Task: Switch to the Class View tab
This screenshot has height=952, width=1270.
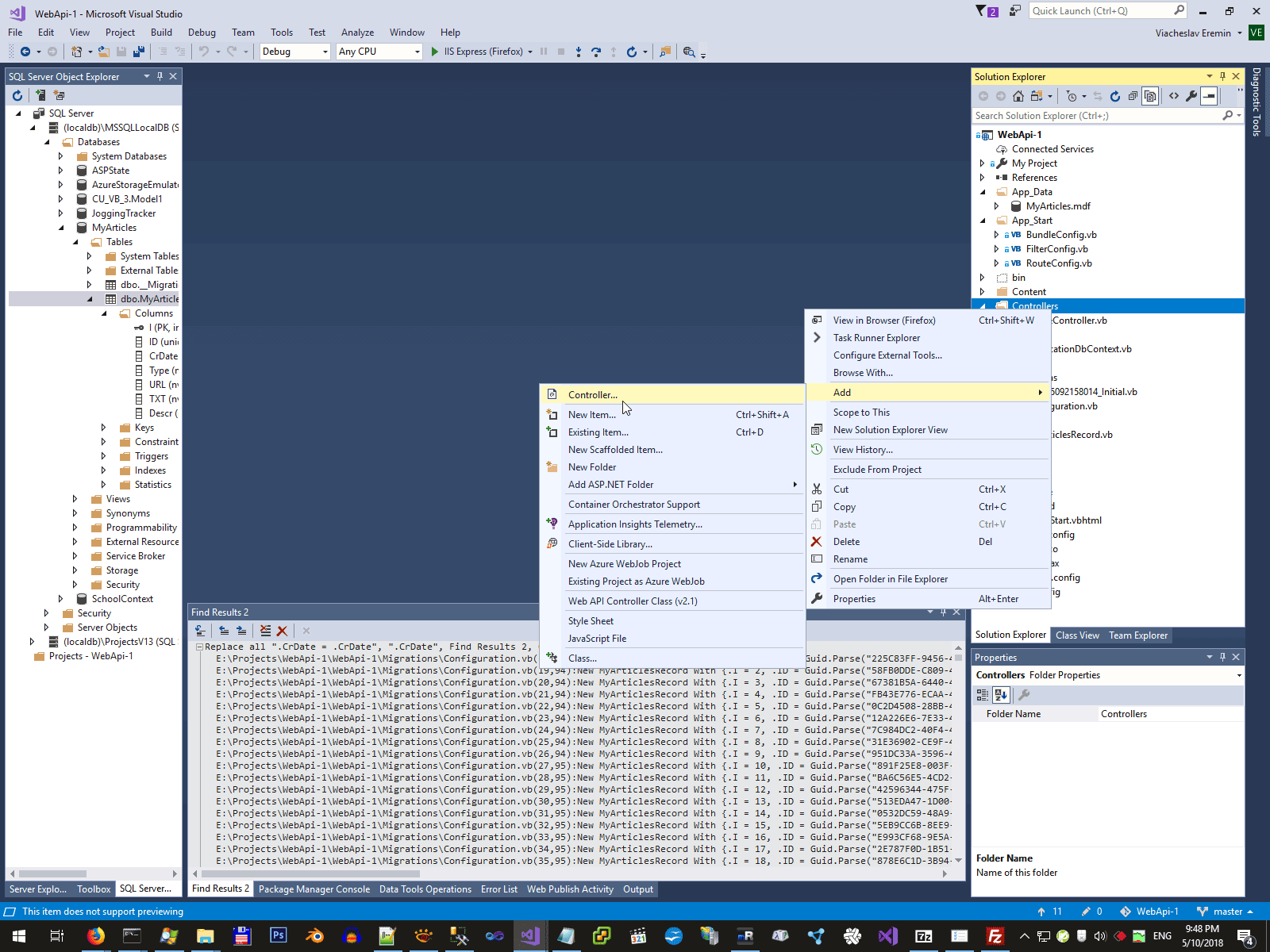Action: click(x=1077, y=635)
